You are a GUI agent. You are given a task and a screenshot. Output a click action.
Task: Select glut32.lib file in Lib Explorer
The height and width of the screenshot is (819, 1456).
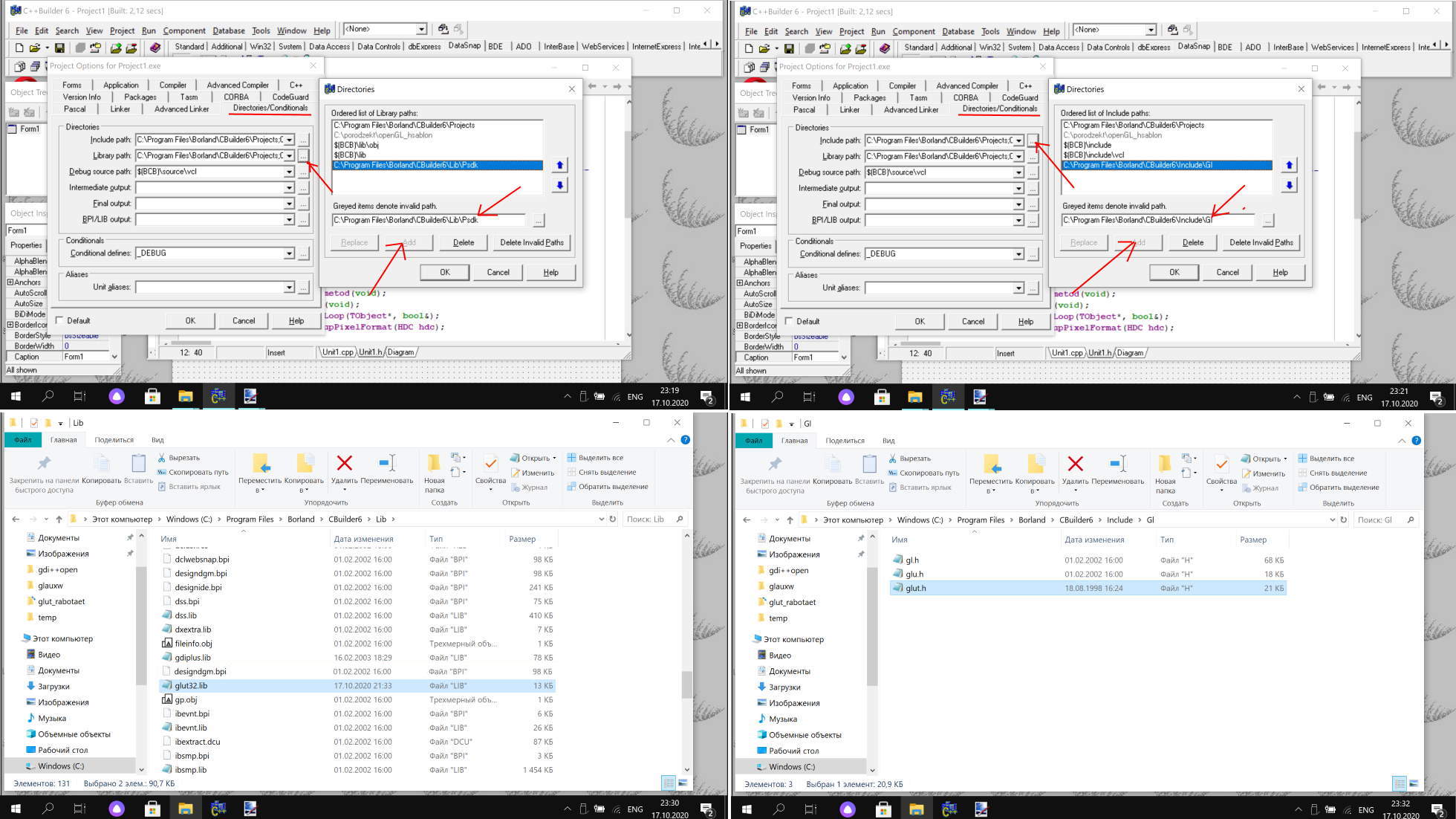coord(357,686)
